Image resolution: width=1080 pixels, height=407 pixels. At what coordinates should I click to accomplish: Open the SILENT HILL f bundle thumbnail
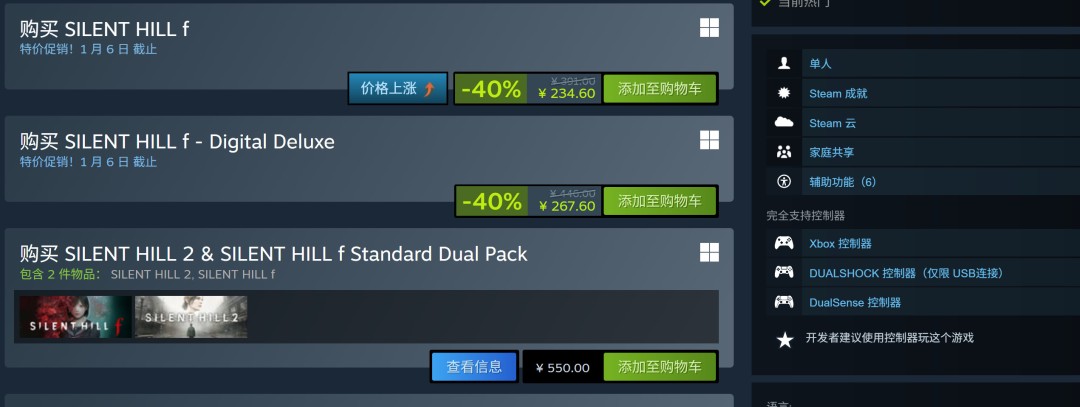pos(75,317)
